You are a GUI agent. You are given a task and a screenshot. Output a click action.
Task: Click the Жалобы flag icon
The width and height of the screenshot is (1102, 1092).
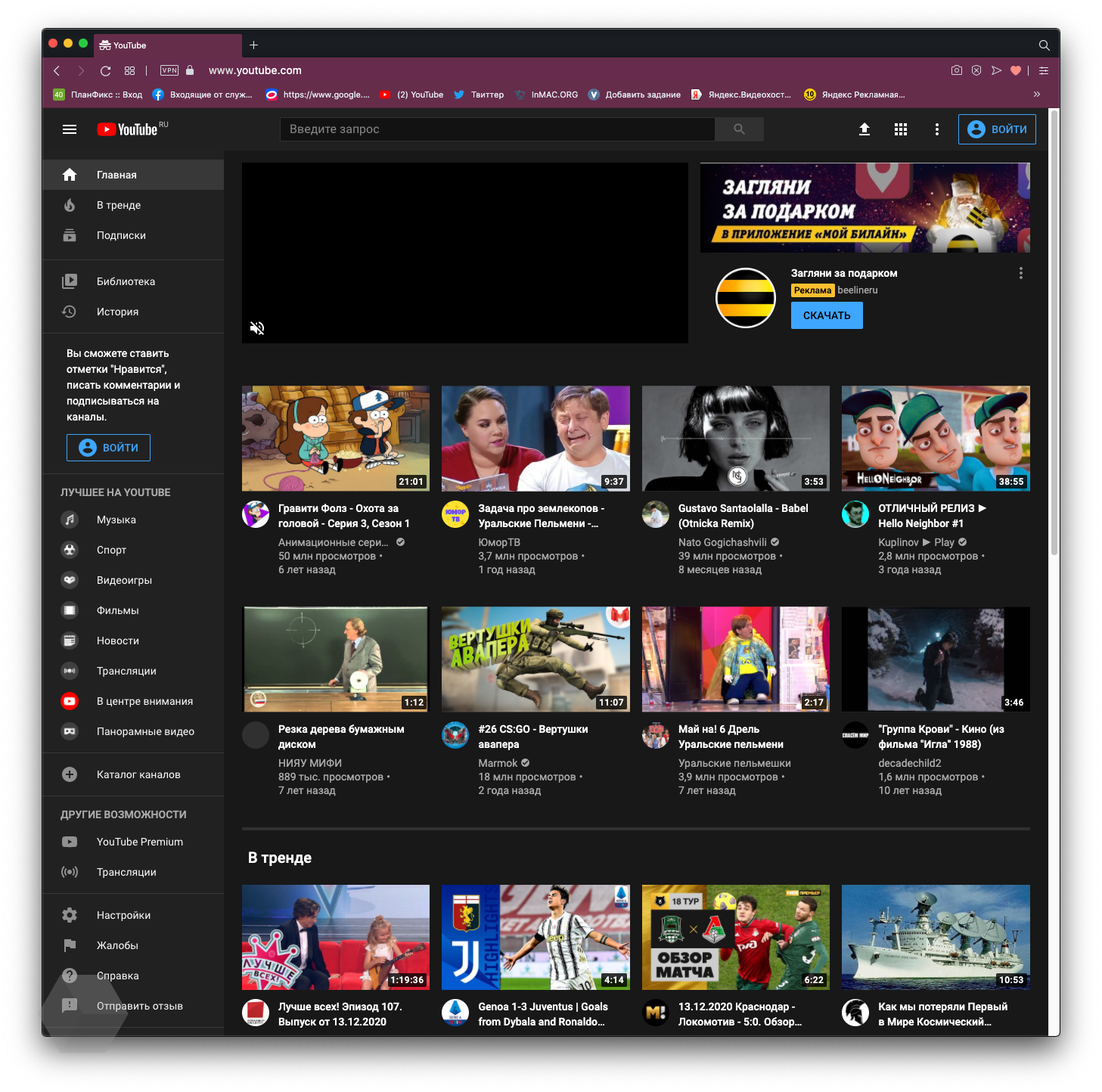tap(70, 945)
